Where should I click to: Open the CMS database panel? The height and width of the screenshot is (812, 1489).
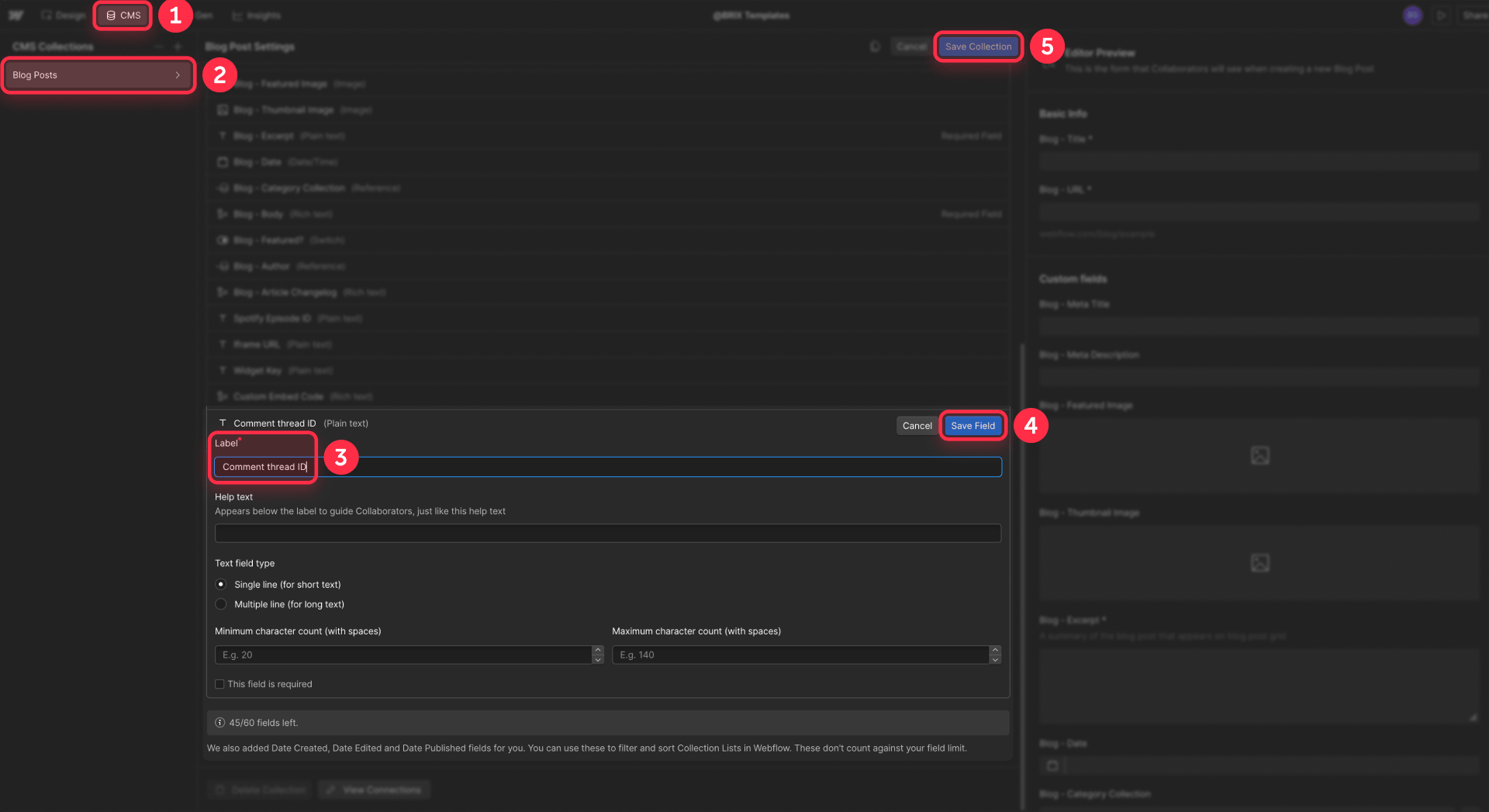[x=122, y=15]
